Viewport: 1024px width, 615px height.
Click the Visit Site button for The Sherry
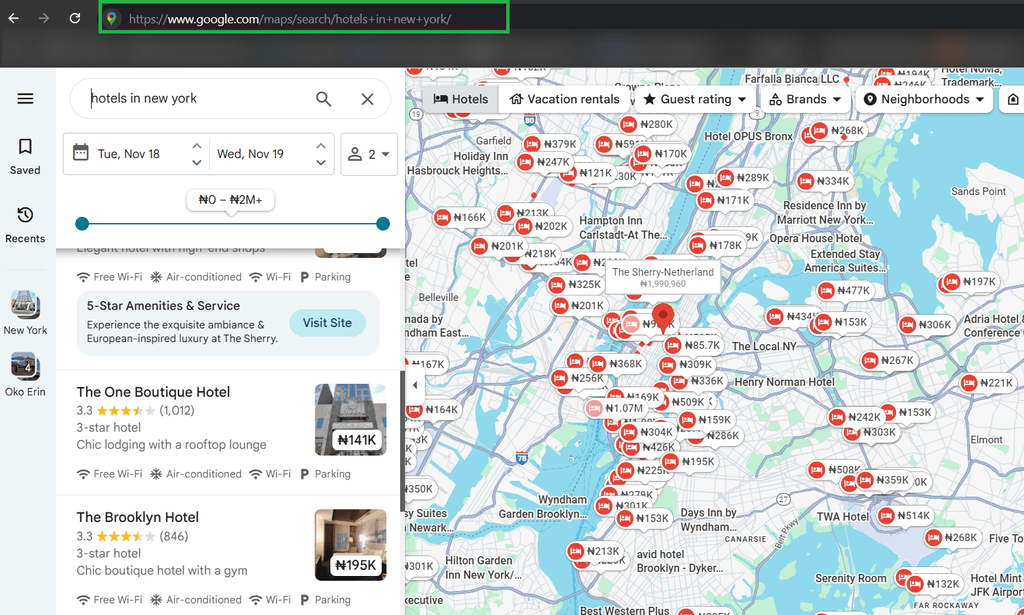(327, 323)
